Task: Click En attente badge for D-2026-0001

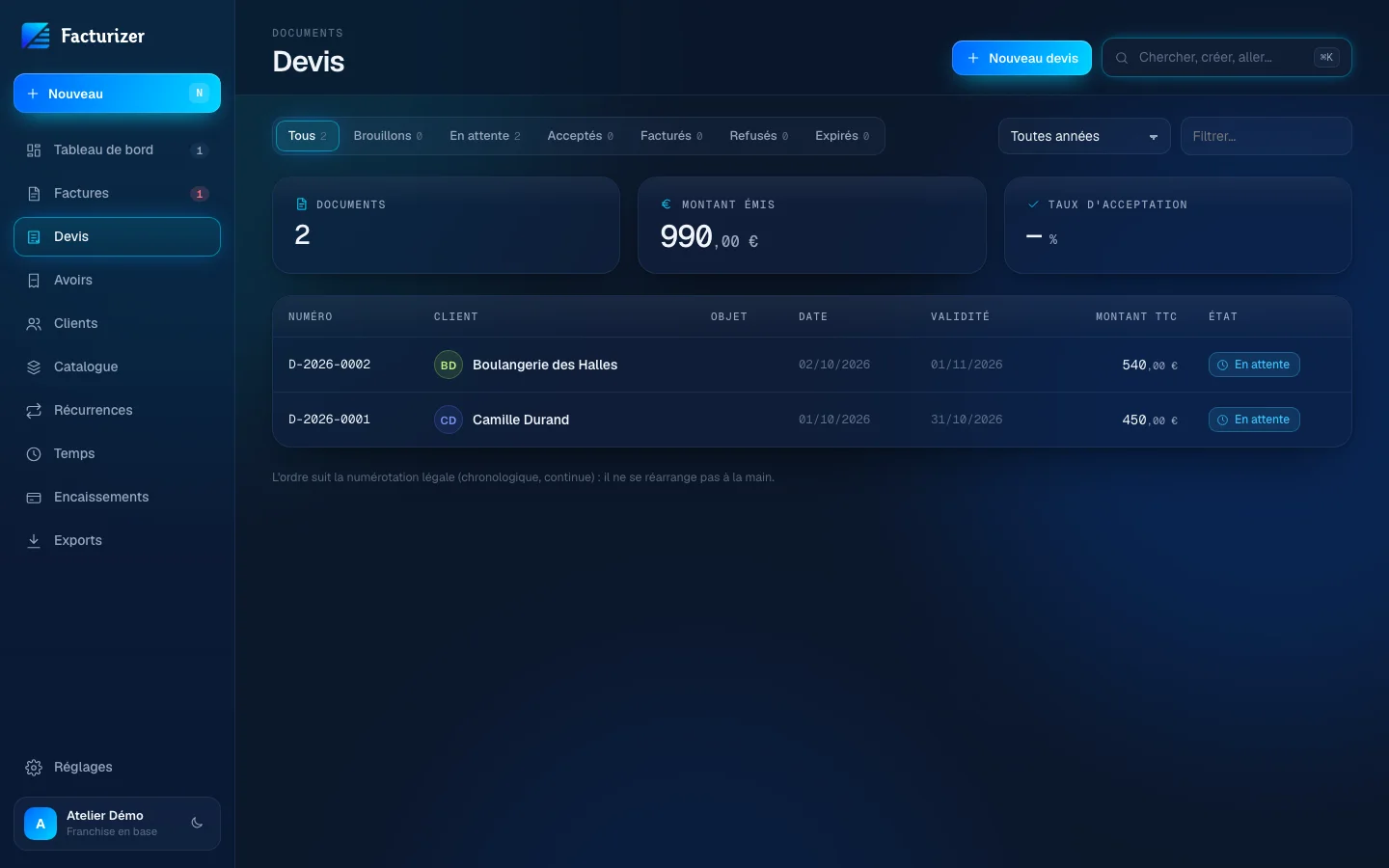Action: pos(1254,420)
